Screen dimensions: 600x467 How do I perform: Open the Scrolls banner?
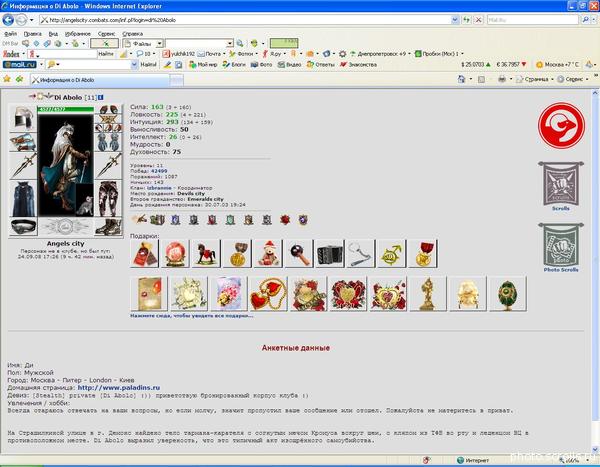[561, 186]
